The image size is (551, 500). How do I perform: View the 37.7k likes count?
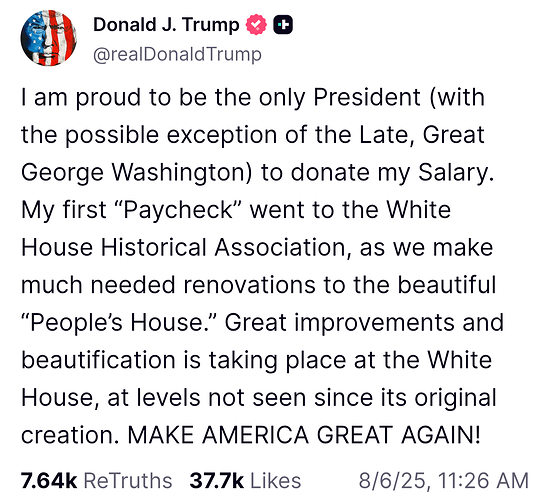216,481
